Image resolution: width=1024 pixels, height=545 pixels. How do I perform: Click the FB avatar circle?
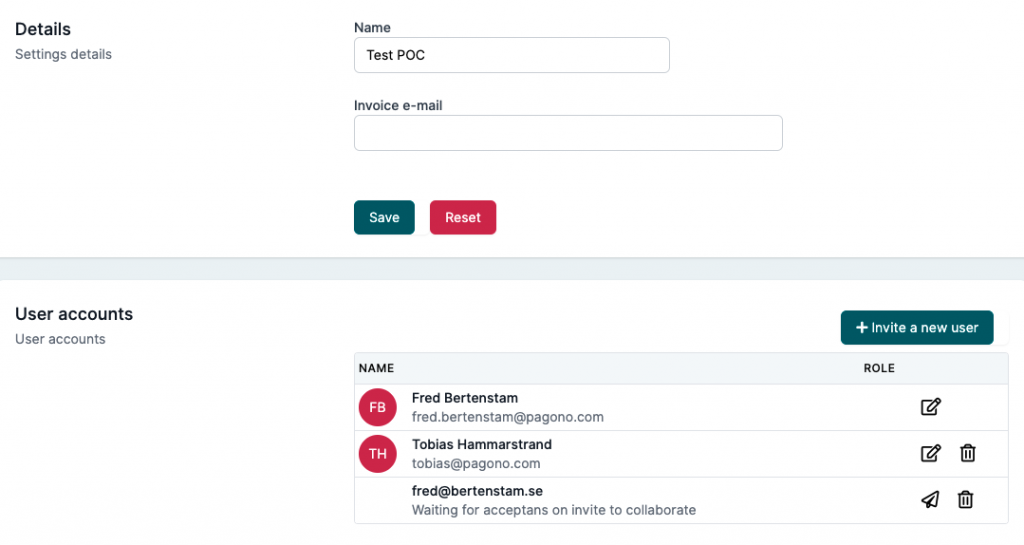(377, 407)
